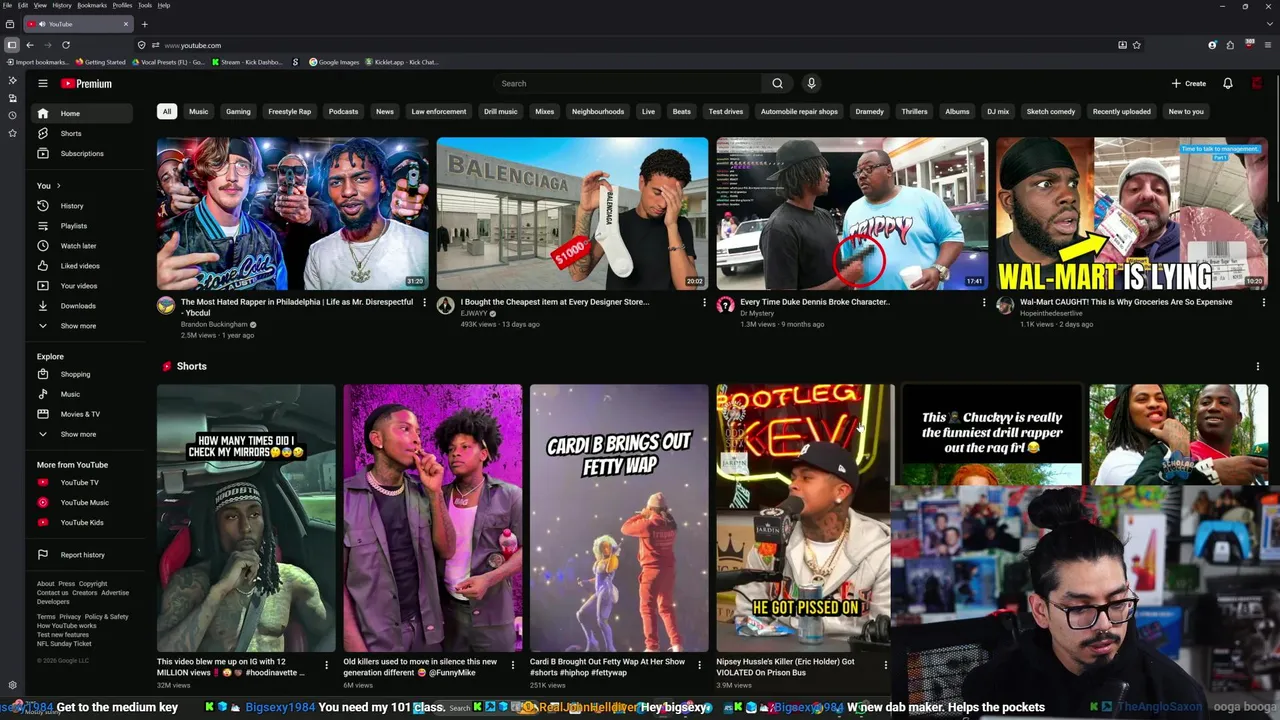The image size is (1280, 720).
Task: Open options for 'Old killers' short
Action: pos(513,664)
